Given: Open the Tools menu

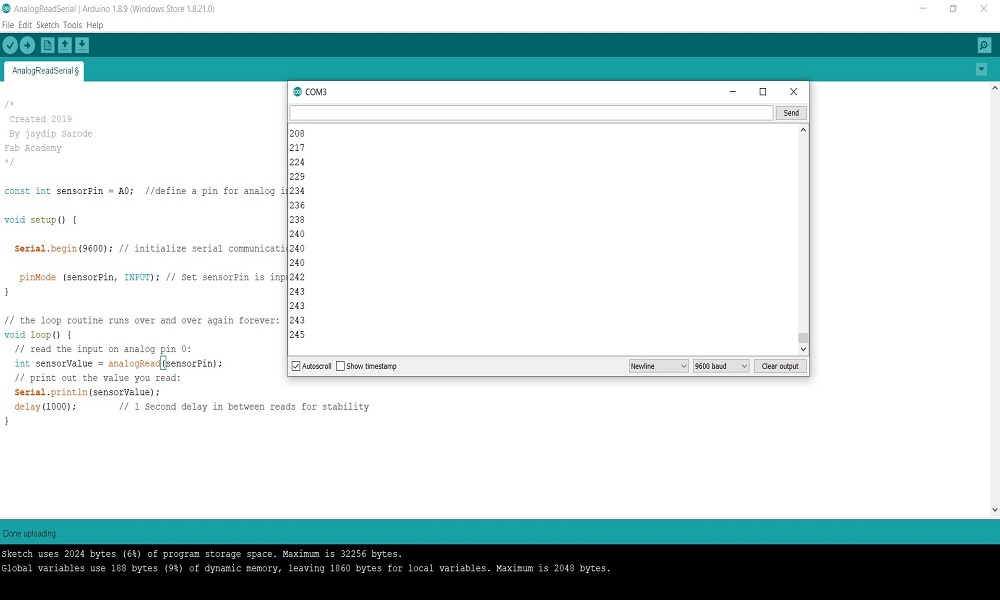Looking at the screenshot, I should tap(72, 25).
